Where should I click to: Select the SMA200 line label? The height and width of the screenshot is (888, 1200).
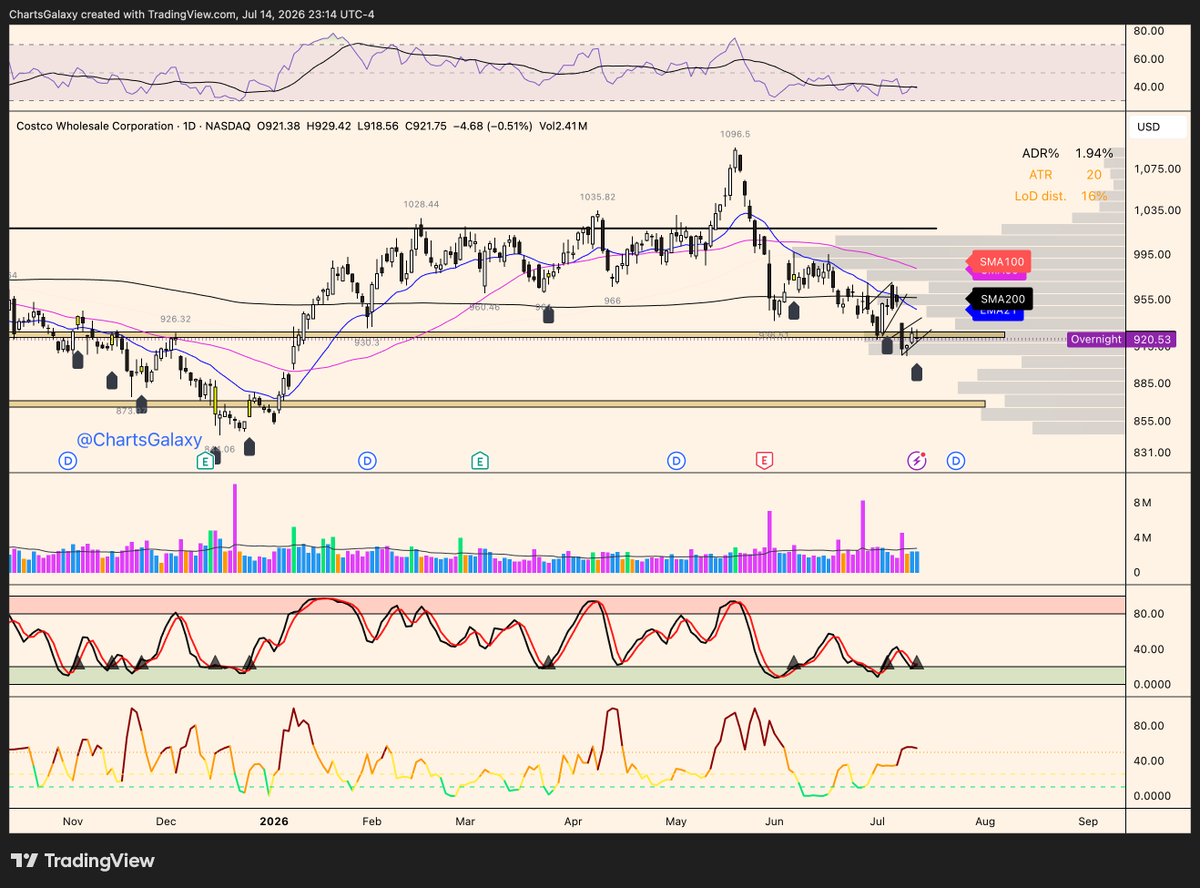[x=1000, y=299]
